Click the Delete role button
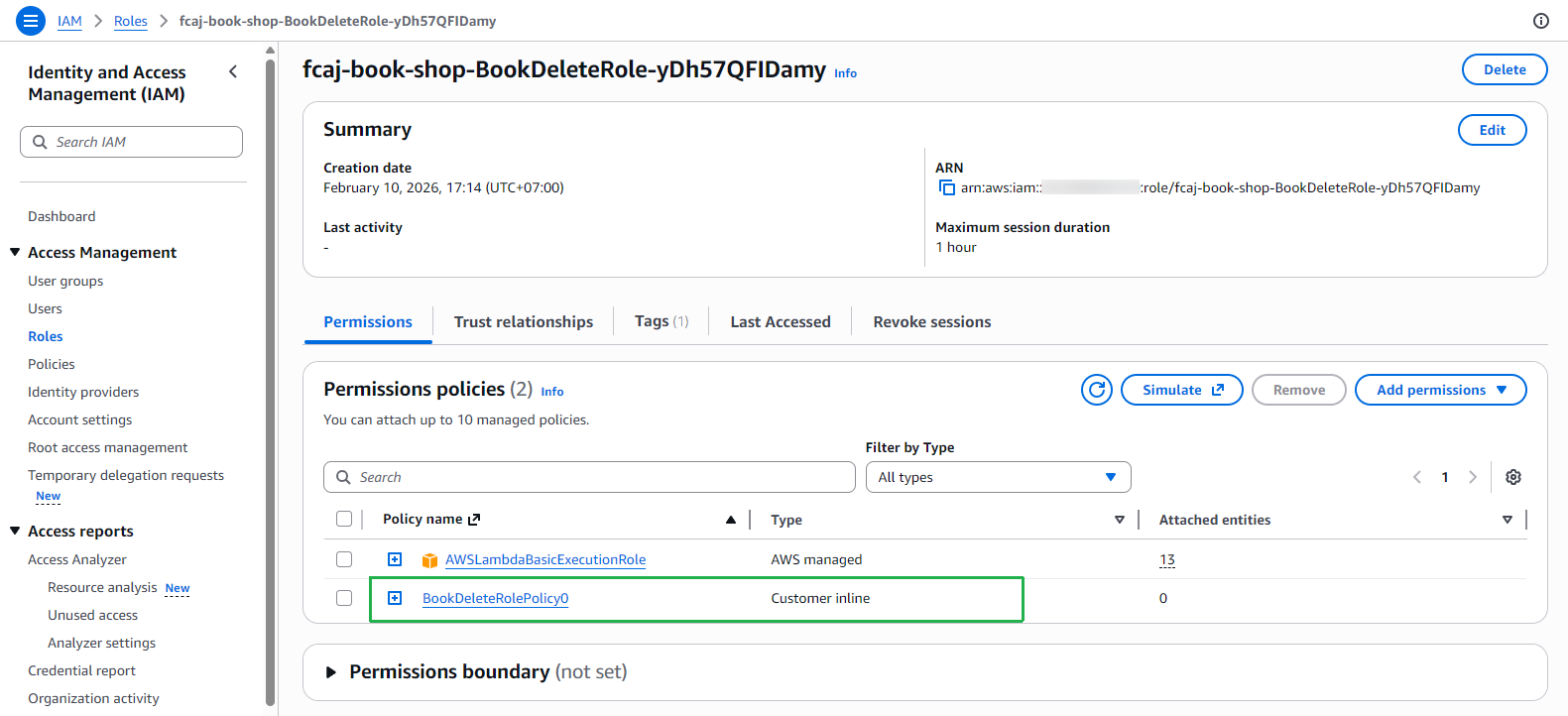This screenshot has height=716, width=1568. pos(1505,69)
